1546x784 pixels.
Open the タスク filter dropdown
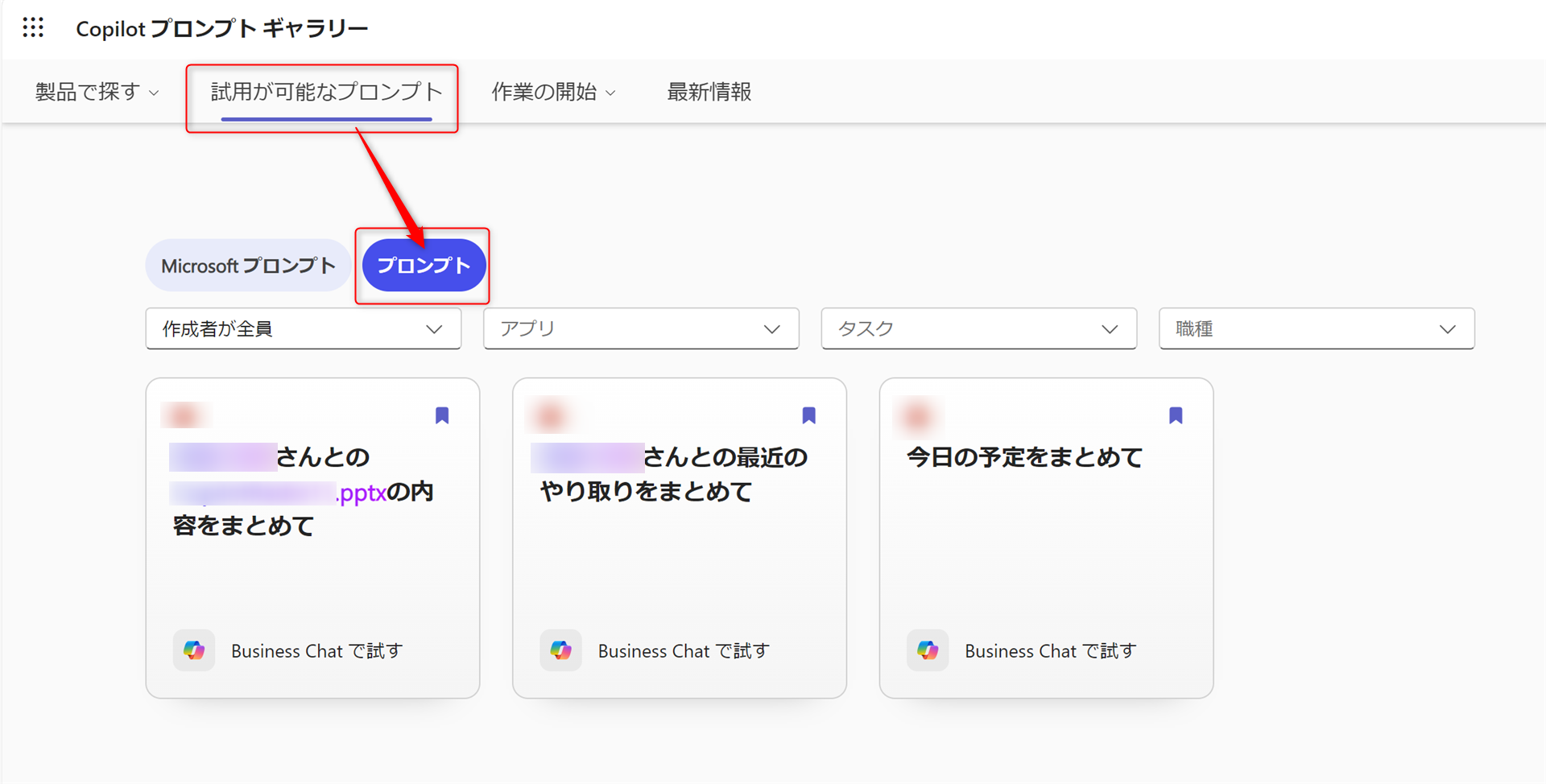979,328
